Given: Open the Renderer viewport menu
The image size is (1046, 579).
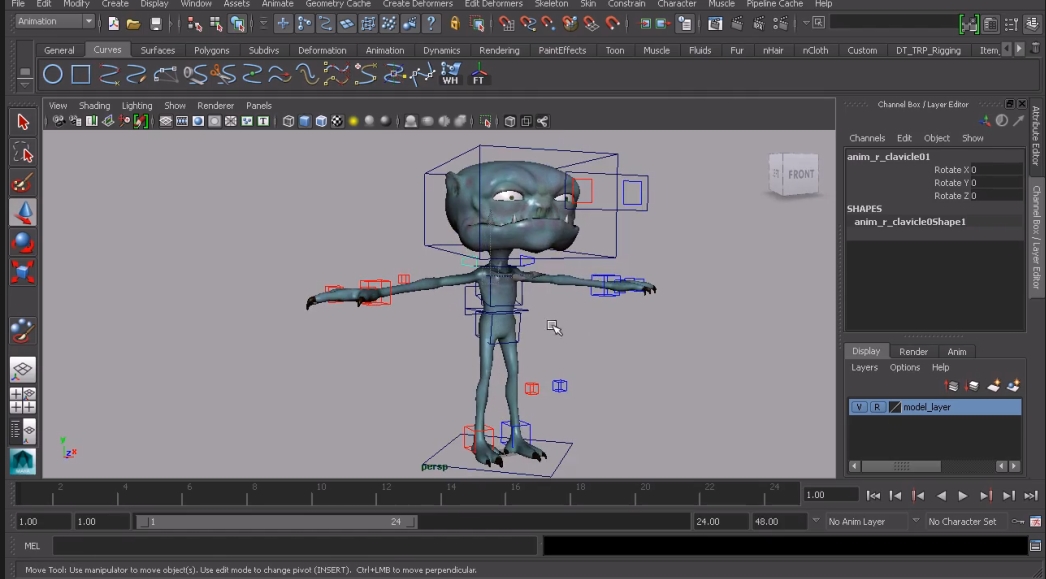Looking at the screenshot, I should click(215, 105).
